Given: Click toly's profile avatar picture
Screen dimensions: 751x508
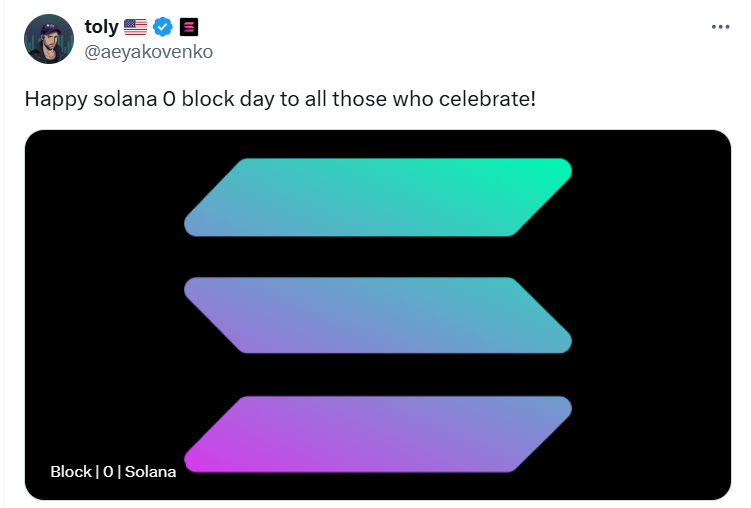Looking at the screenshot, I should pos(49,39).
